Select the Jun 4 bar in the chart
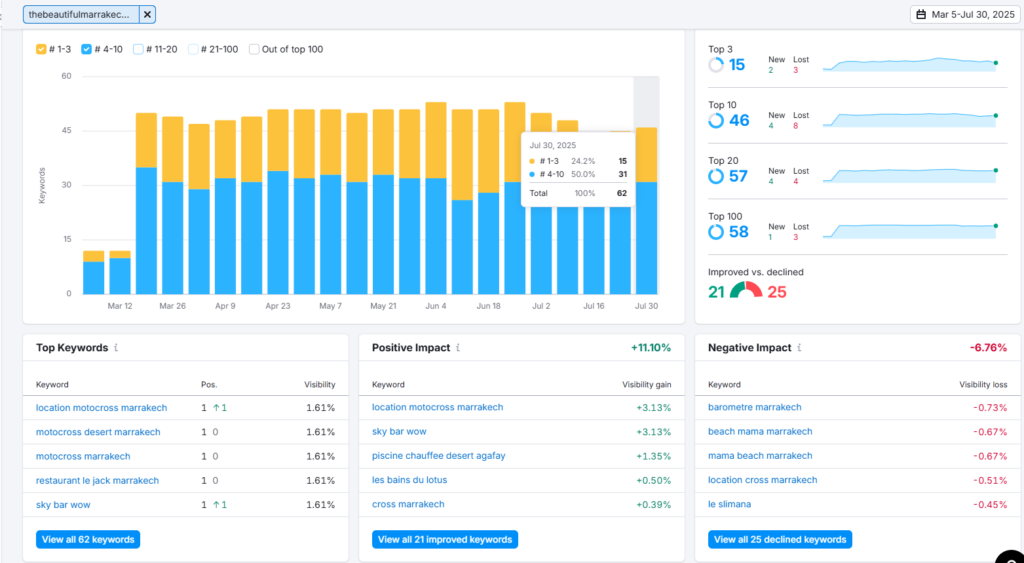 (436, 198)
